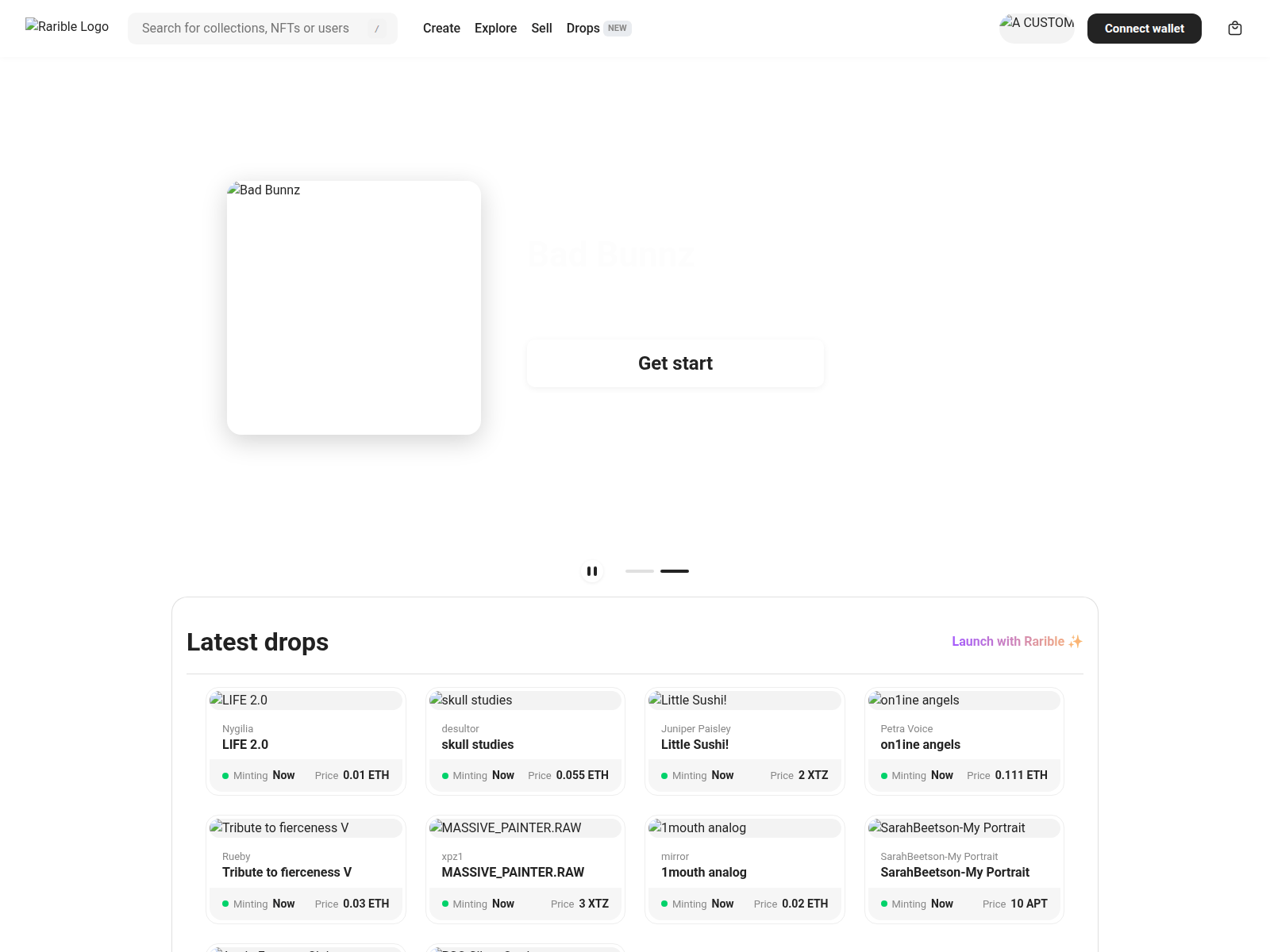Image resolution: width=1270 pixels, height=952 pixels.
Task: Click the bold LIFE 2.0 title
Action: coord(245,745)
